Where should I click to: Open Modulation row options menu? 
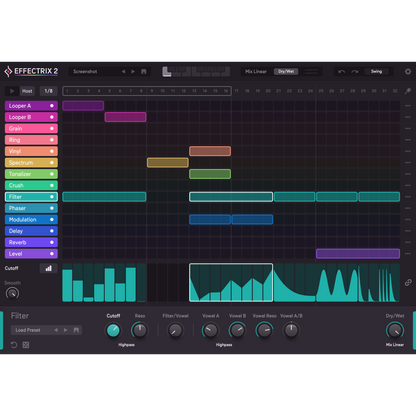pos(407,220)
